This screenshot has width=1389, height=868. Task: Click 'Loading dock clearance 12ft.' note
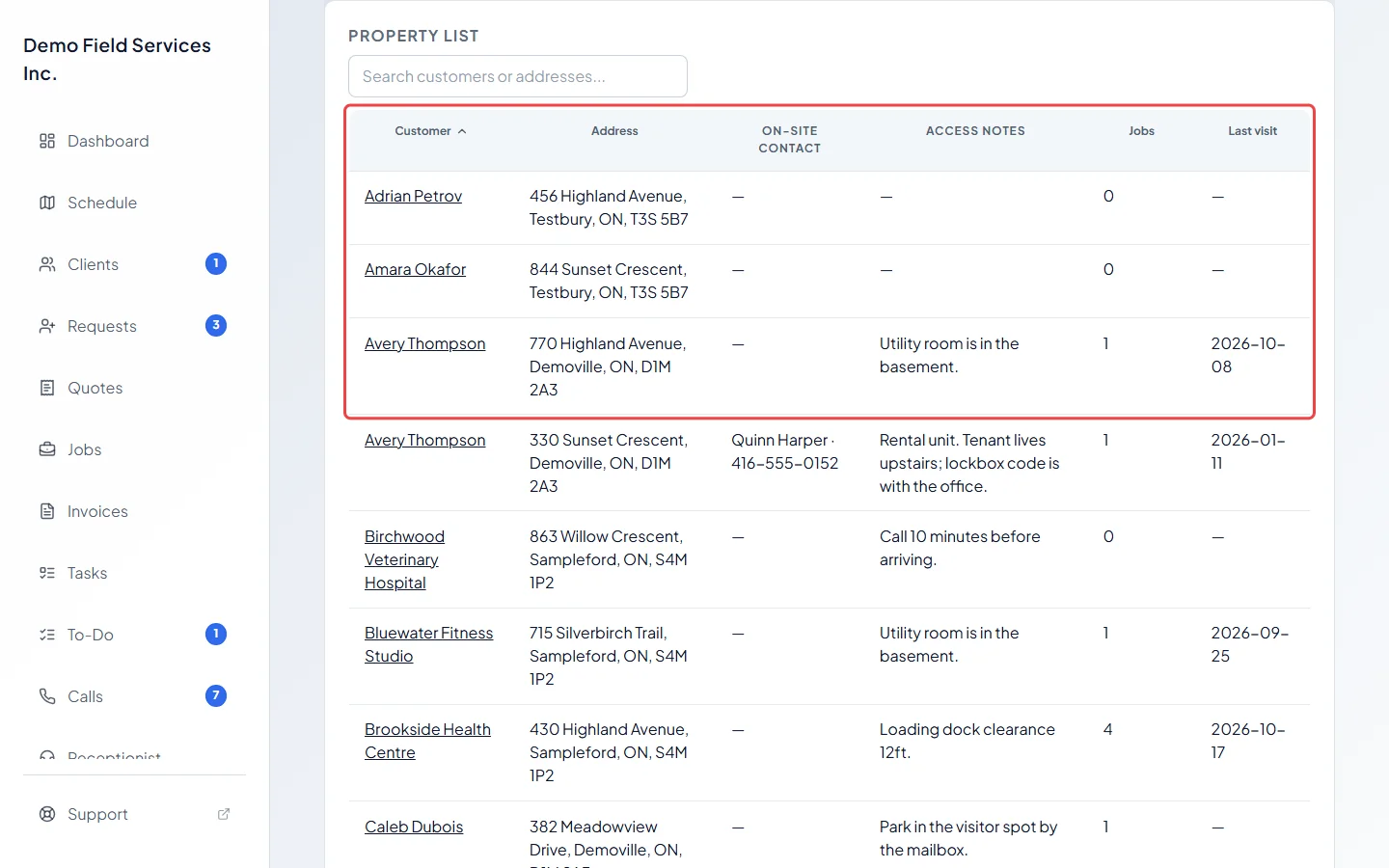[x=967, y=741]
